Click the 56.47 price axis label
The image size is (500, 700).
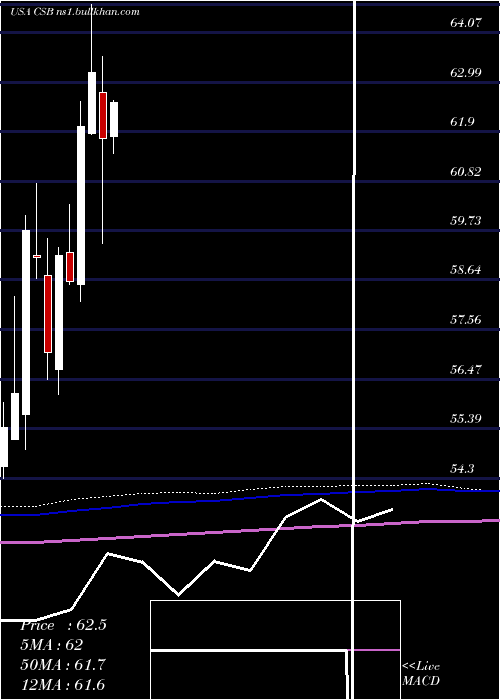pyautogui.click(x=466, y=370)
